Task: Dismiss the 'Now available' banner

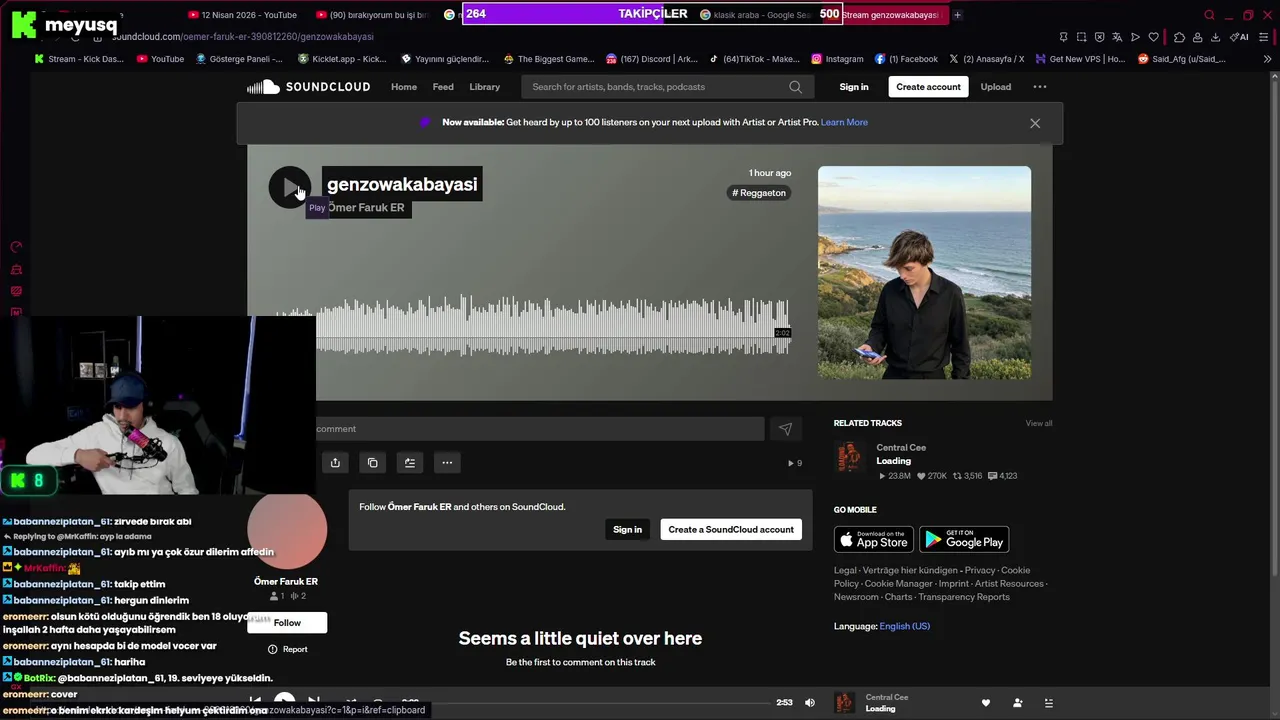Action: (1035, 123)
